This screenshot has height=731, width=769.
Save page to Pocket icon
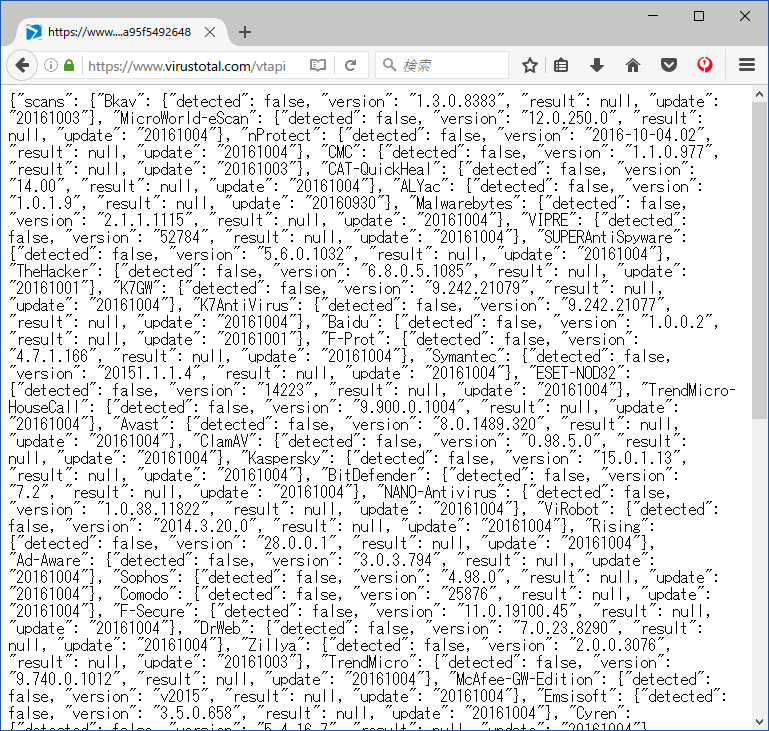[x=668, y=65]
